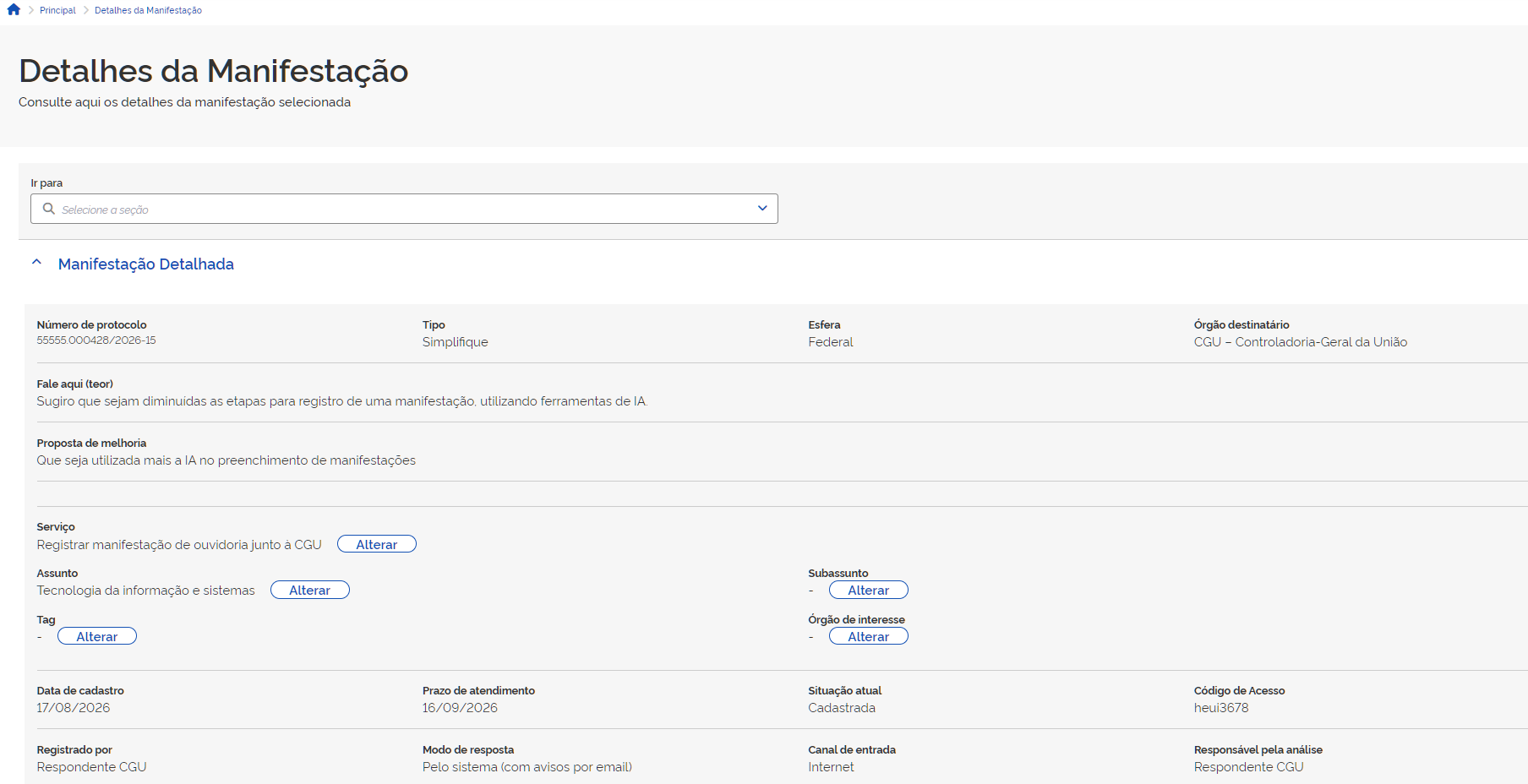The width and height of the screenshot is (1528, 784).
Task: Click CGU – Controladoria-Geral da União text
Action: (1301, 342)
